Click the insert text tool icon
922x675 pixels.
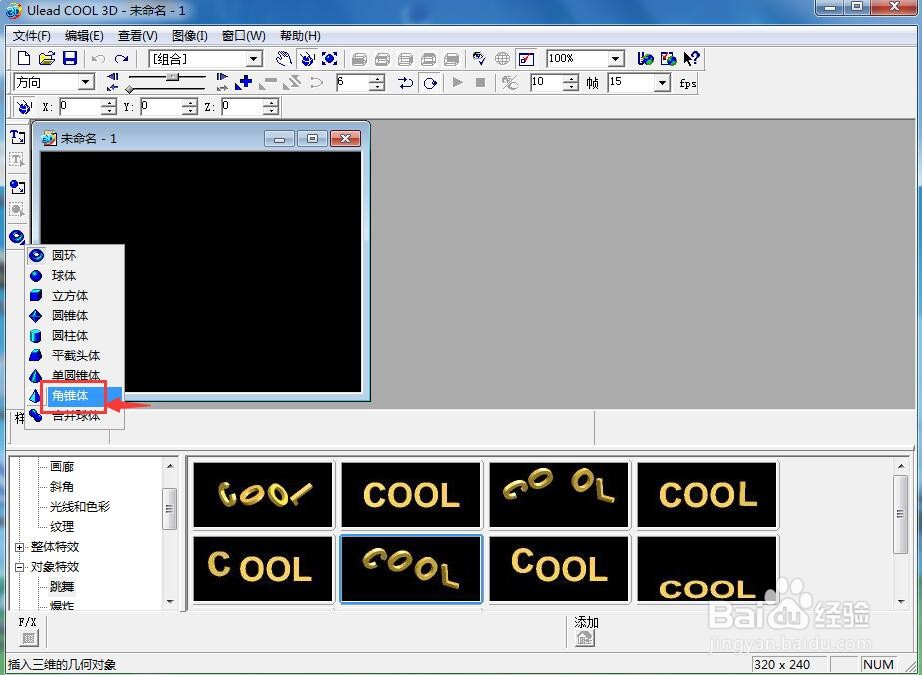point(18,137)
